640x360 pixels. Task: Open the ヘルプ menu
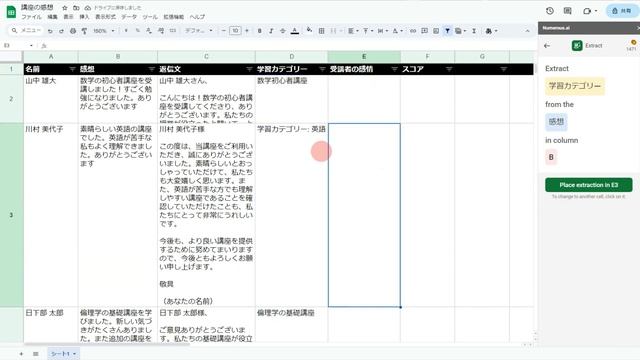tap(197, 17)
